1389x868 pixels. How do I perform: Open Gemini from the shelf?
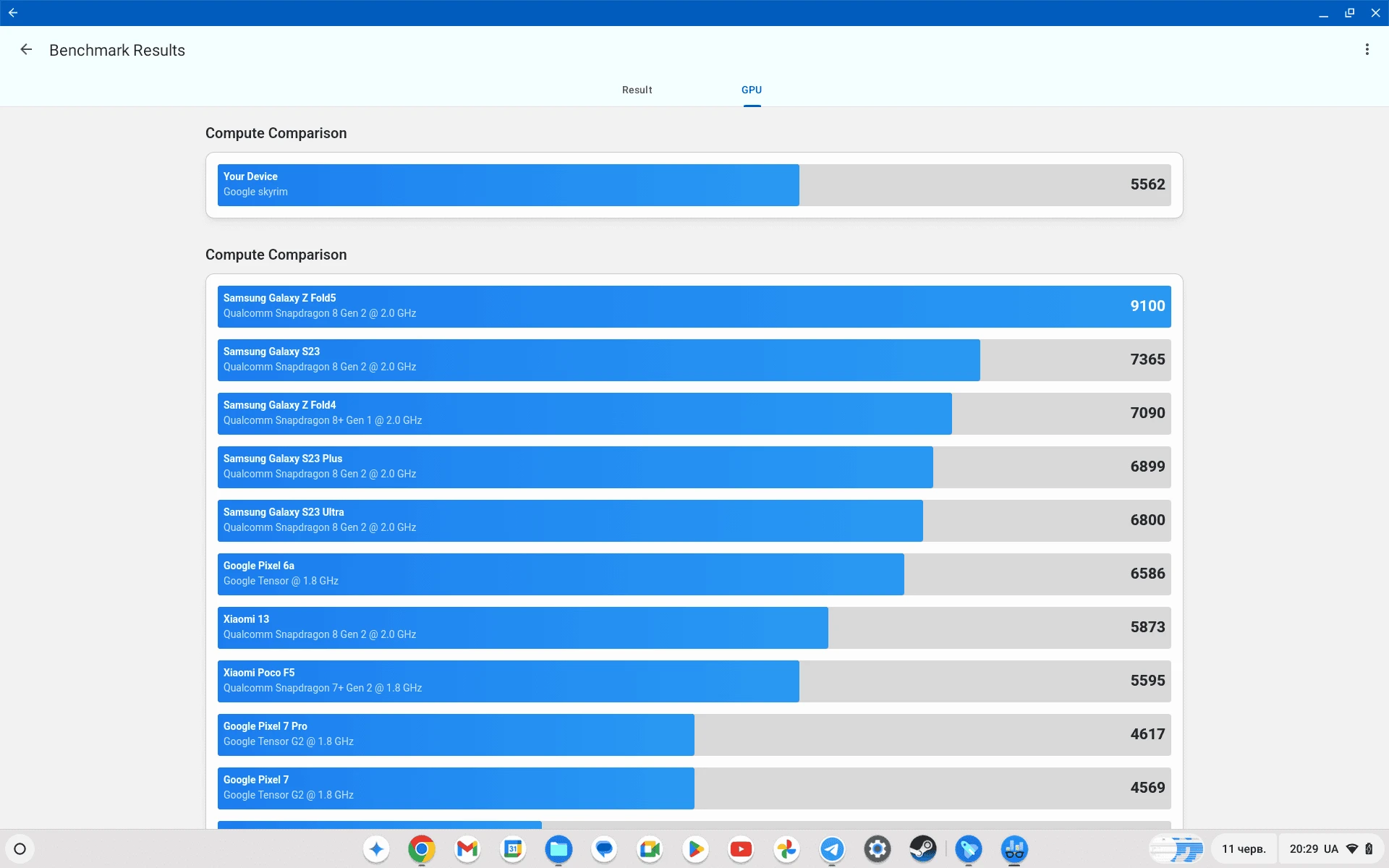(376, 849)
